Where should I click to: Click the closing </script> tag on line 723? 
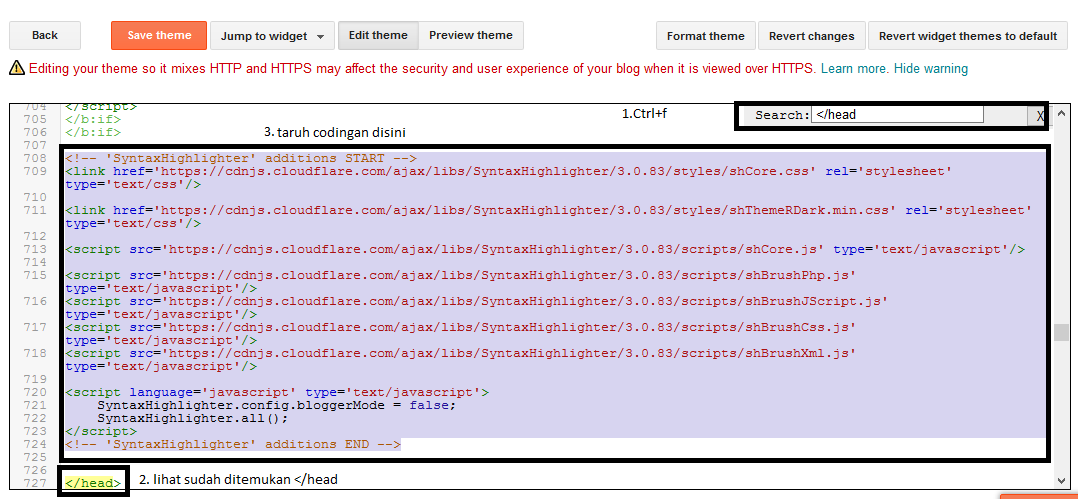tap(101, 432)
